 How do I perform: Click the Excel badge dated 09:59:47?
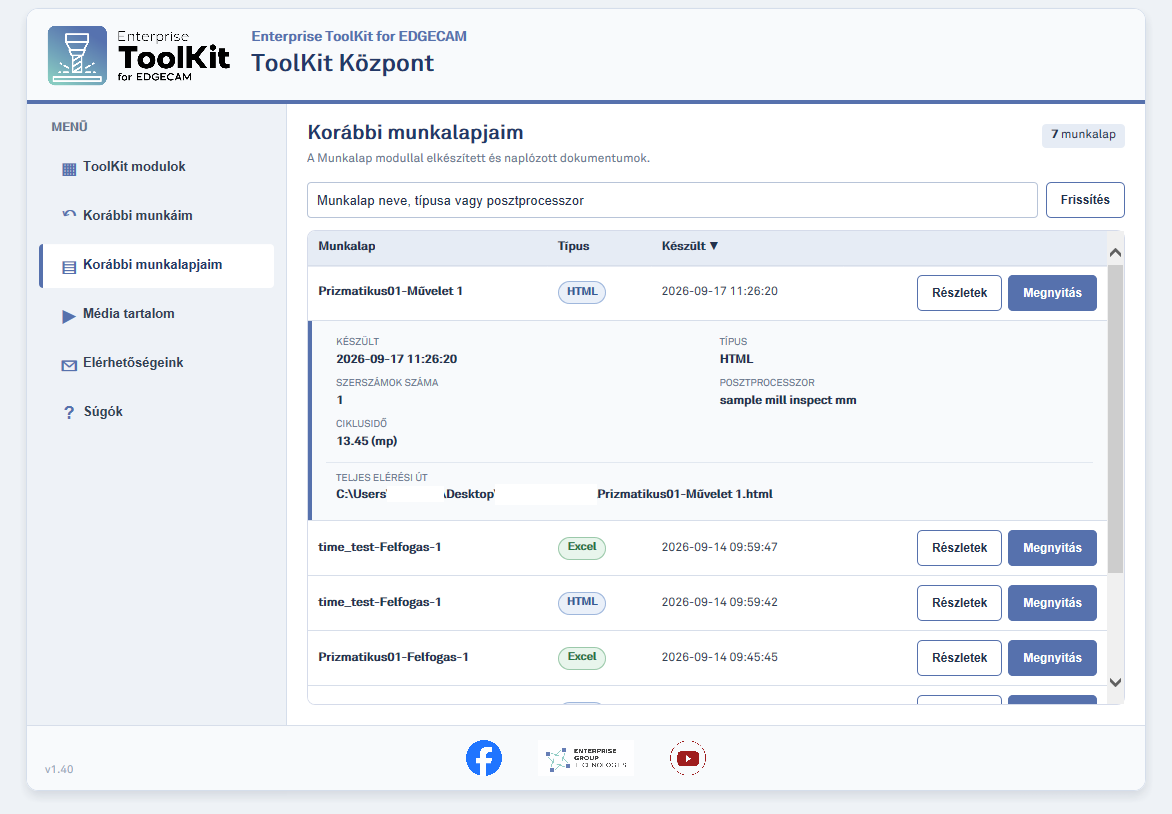click(x=582, y=547)
